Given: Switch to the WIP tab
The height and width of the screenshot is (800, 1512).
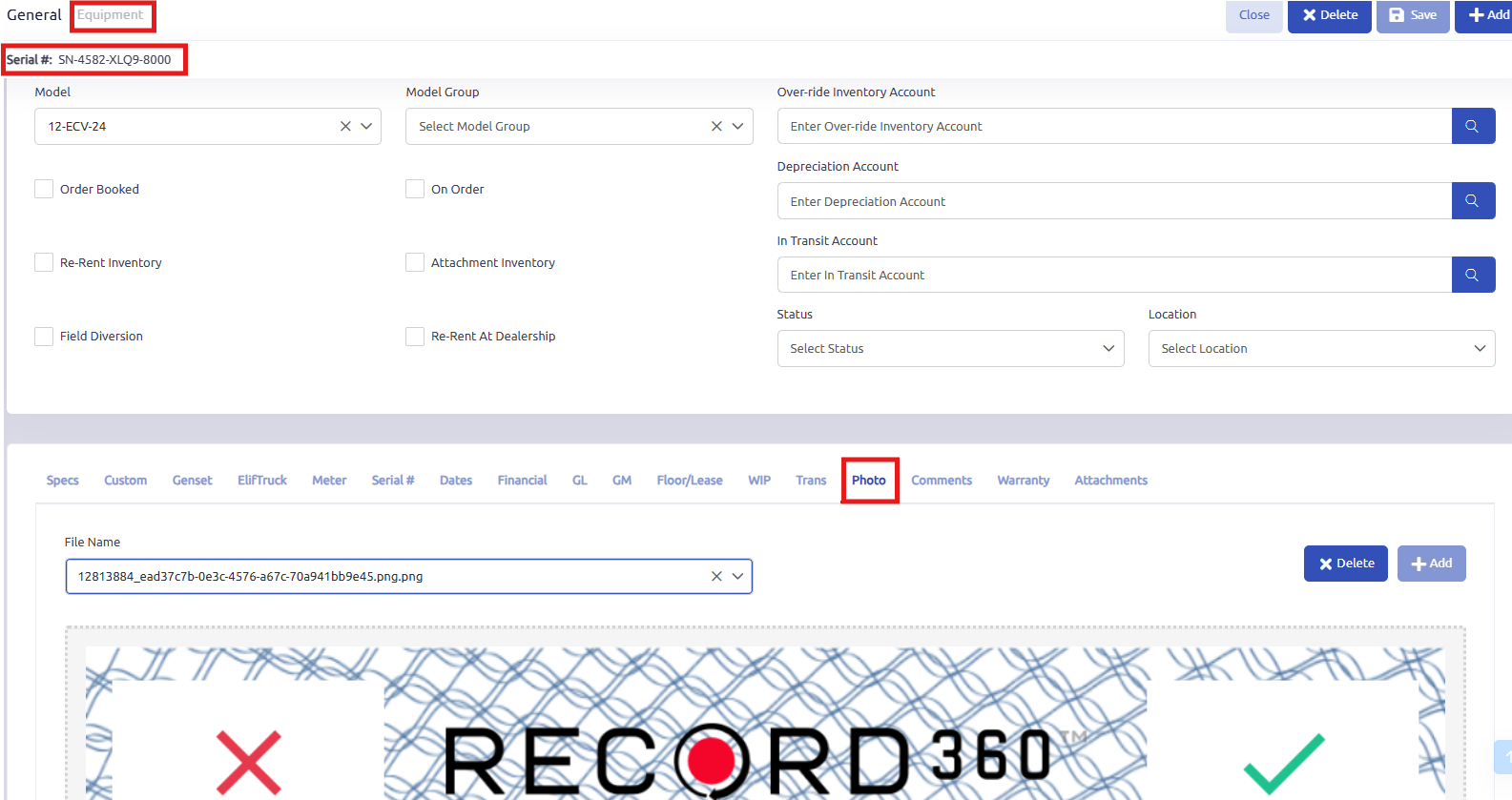Looking at the screenshot, I should tap(759, 481).
